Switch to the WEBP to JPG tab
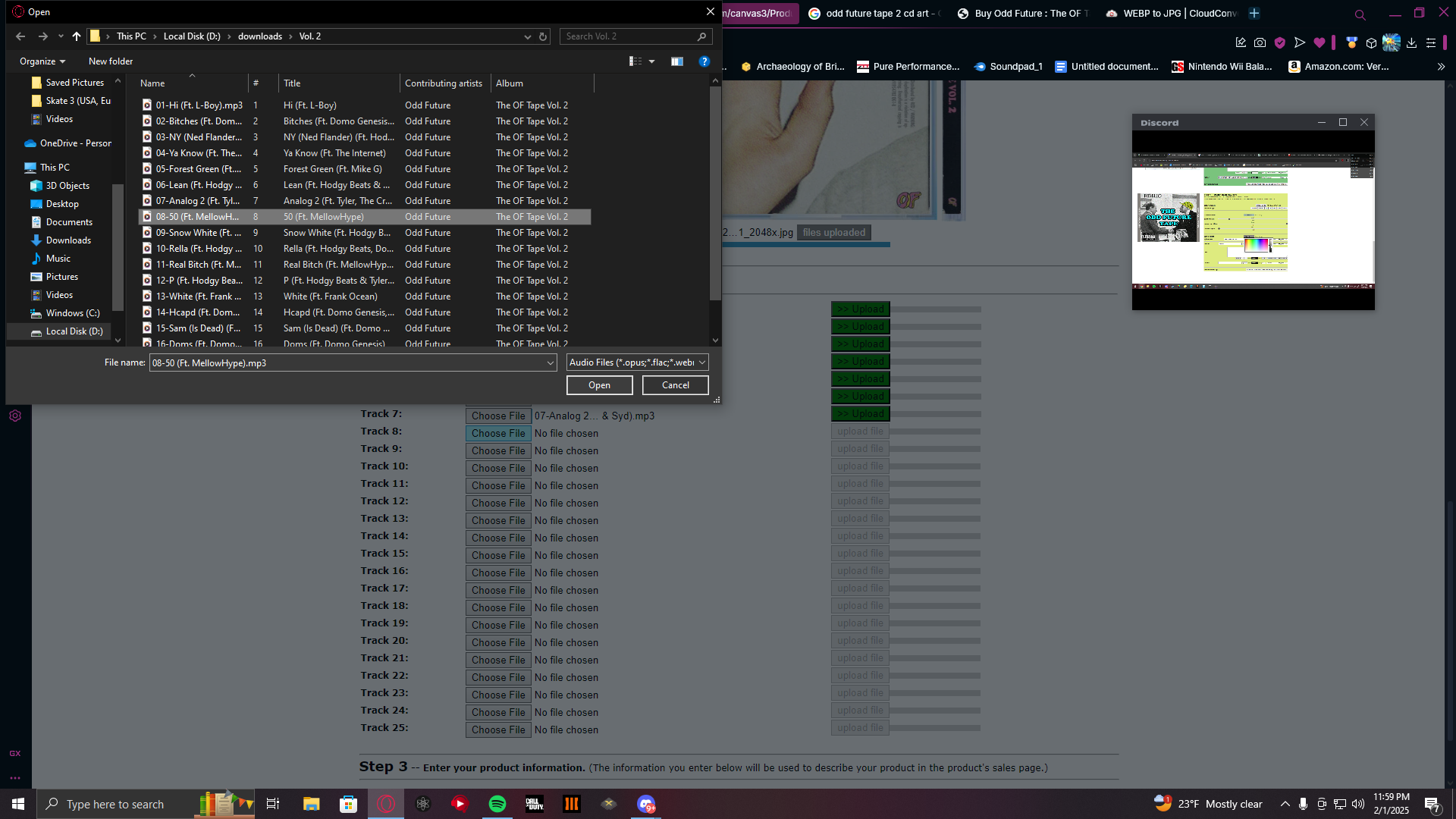1456x819 pixels. 1170,13
